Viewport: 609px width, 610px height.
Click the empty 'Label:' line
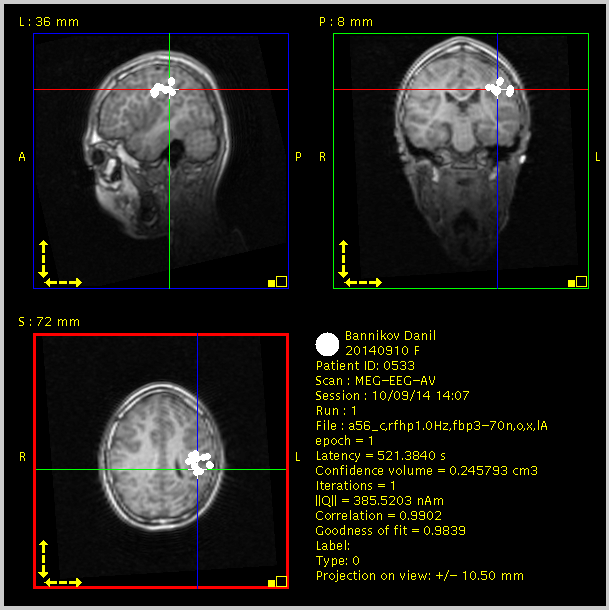tap(333, 546)
